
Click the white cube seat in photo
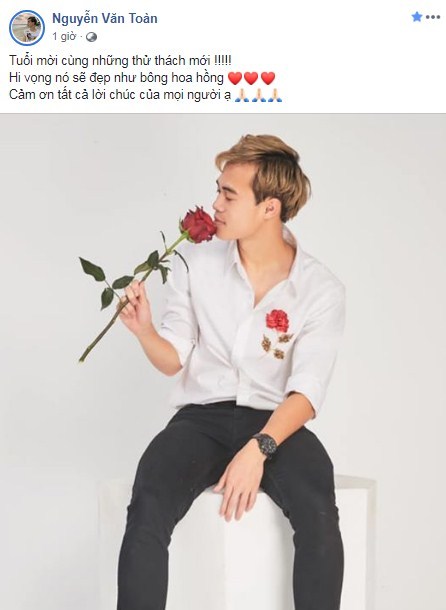pos(237,545)
